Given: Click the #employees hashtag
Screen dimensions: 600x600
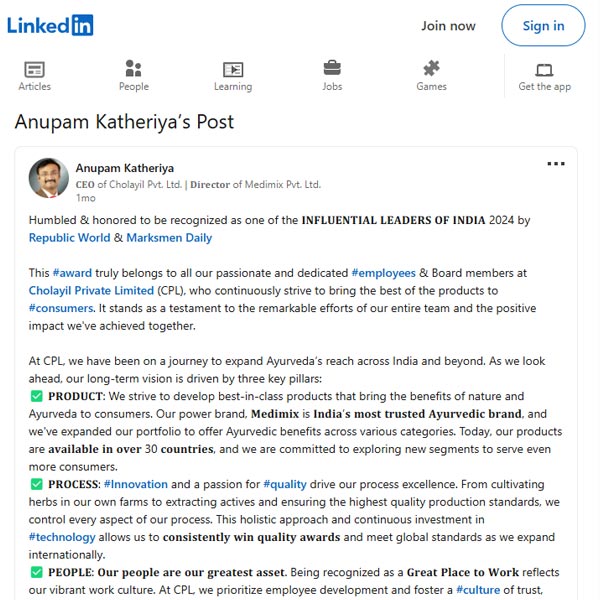Looking at the screenshot, I should tap(383, 273).
